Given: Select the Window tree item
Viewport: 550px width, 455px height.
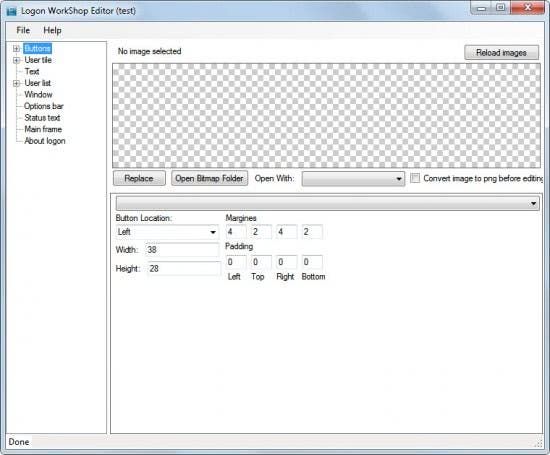Looking at the screenshot, I should pyautogui.click(x=38, y=95).
